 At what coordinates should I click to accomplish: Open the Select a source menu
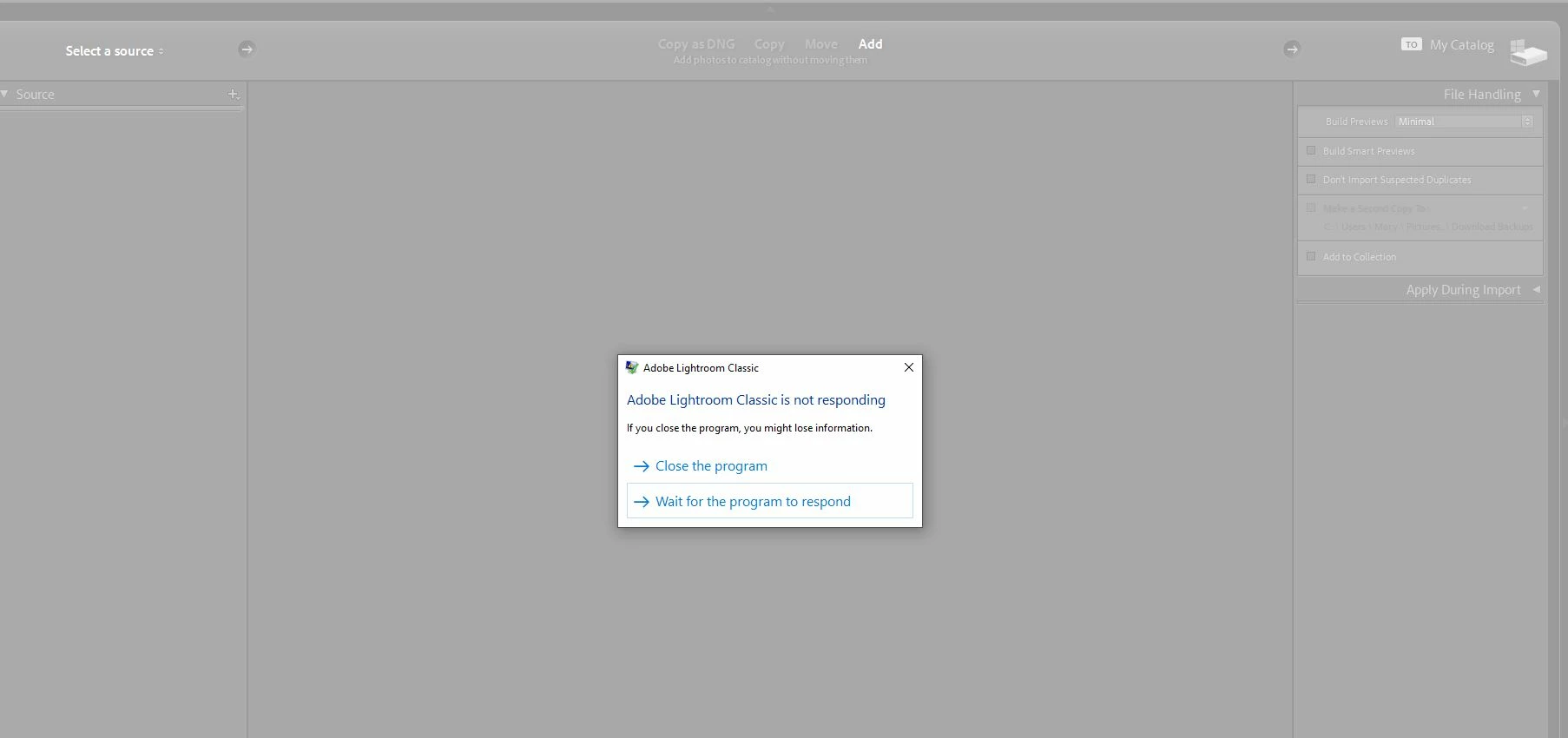115,51
